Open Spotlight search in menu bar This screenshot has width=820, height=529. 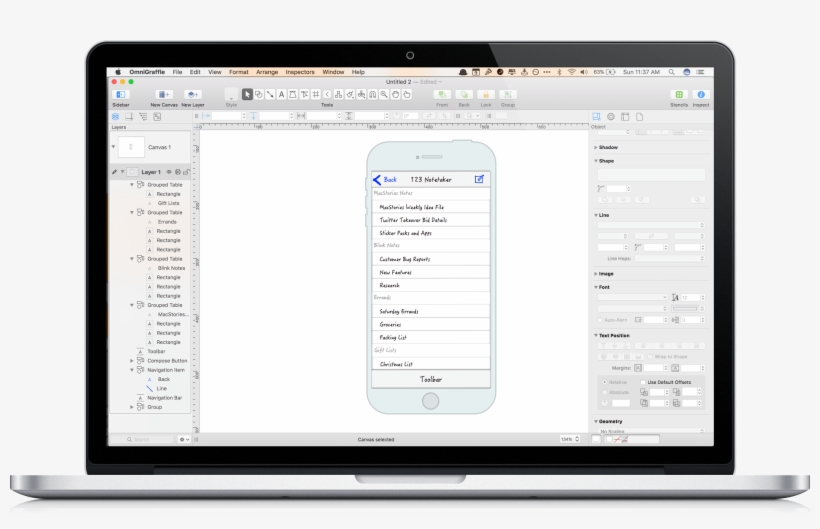point(671,72)
